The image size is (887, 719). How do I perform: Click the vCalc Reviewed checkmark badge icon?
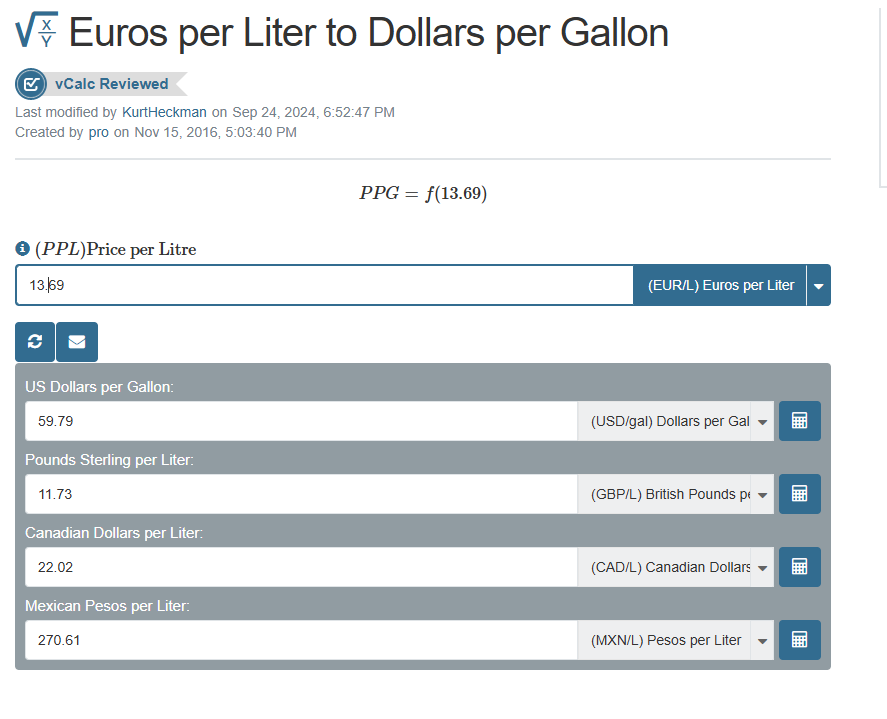31,84
